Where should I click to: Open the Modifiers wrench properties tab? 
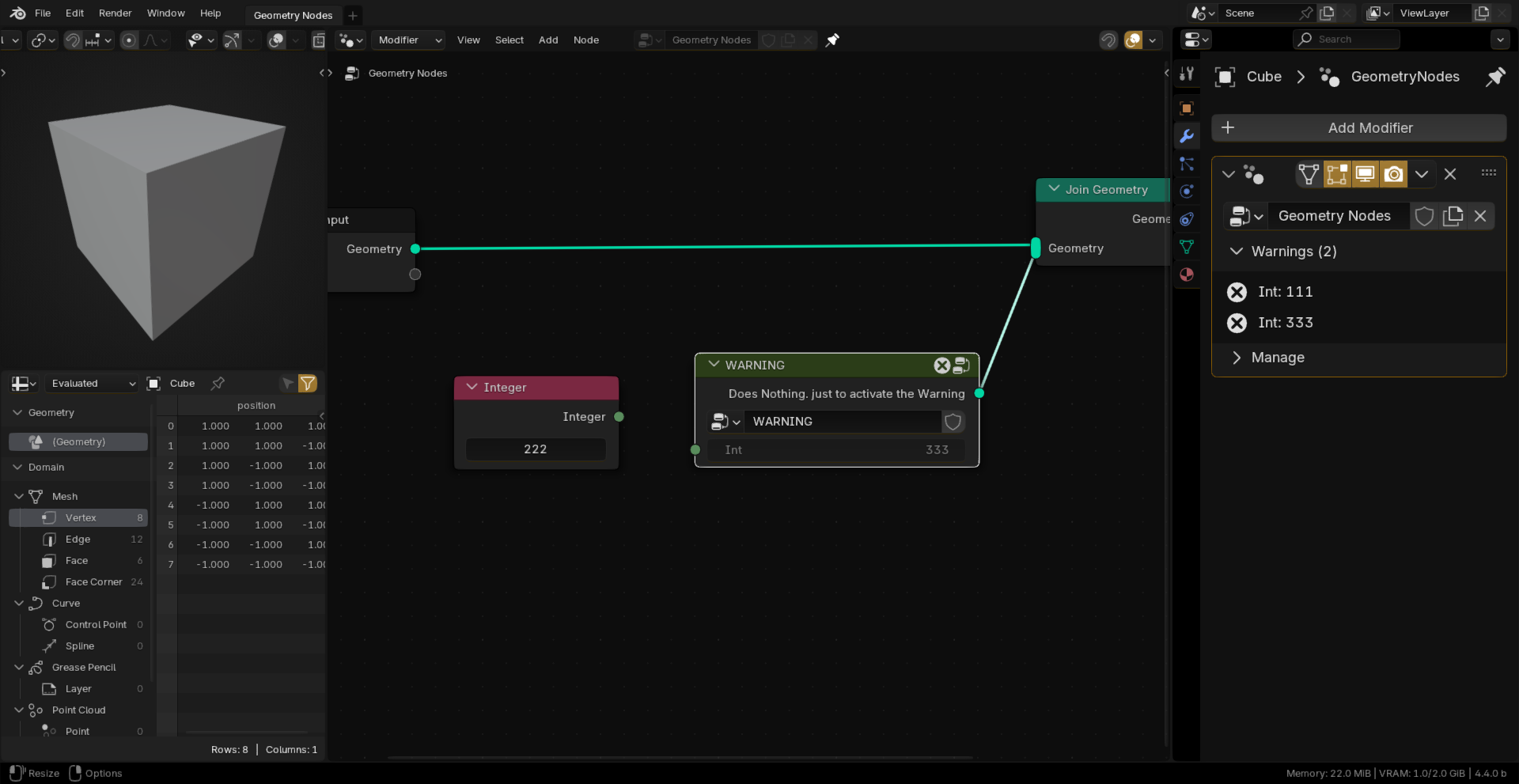click(1187, 136)
